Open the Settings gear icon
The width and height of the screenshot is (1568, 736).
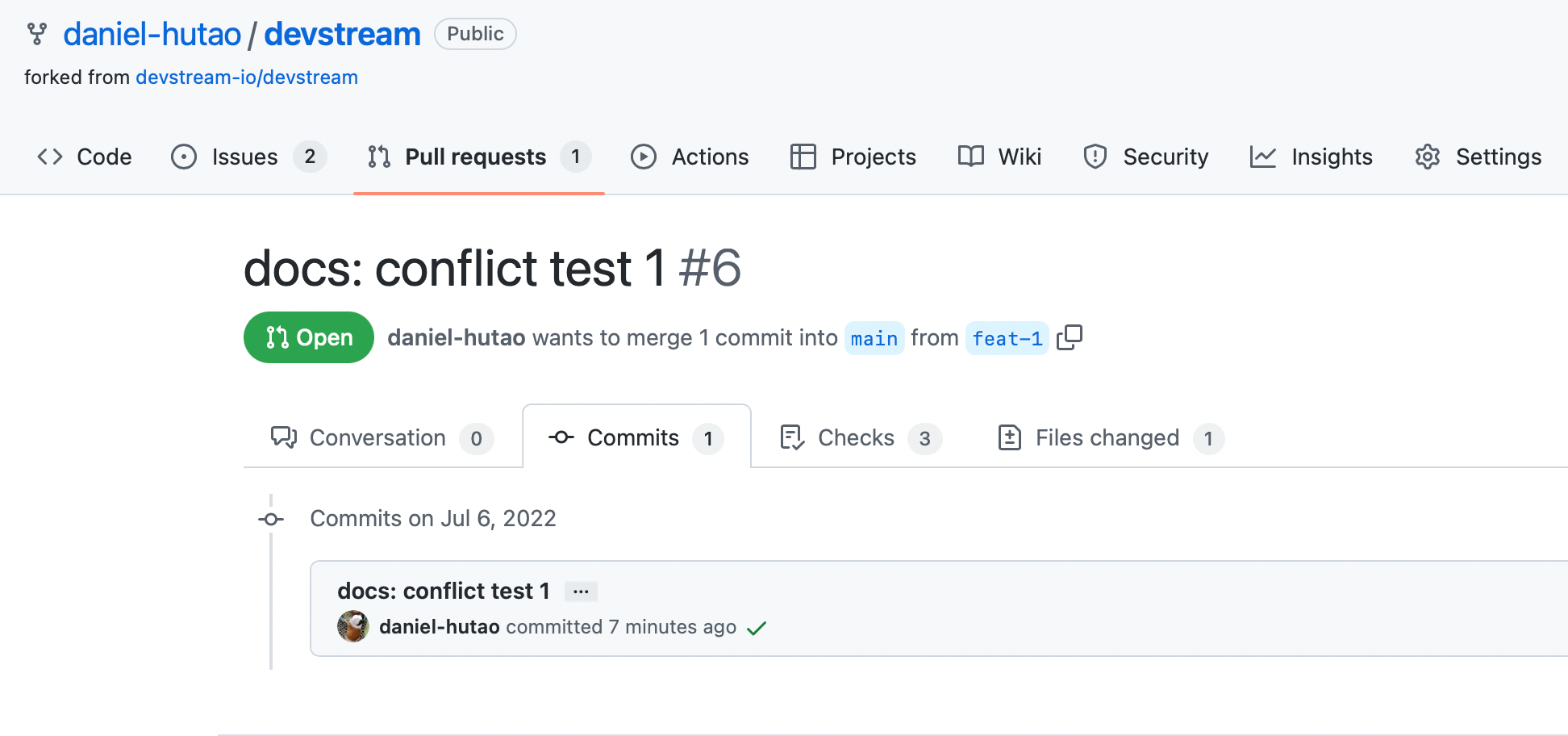(x=1428, y=157)
